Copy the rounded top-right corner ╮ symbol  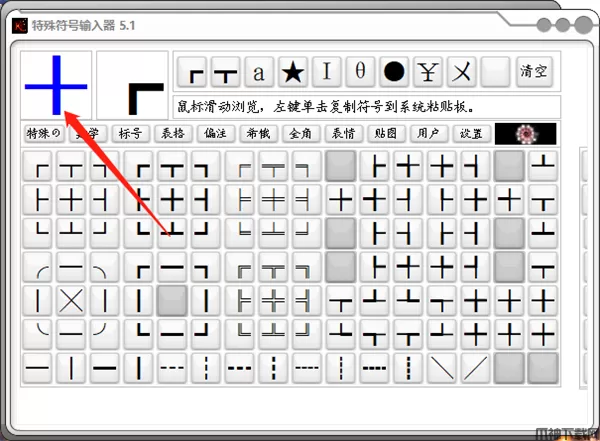(104, 267)
